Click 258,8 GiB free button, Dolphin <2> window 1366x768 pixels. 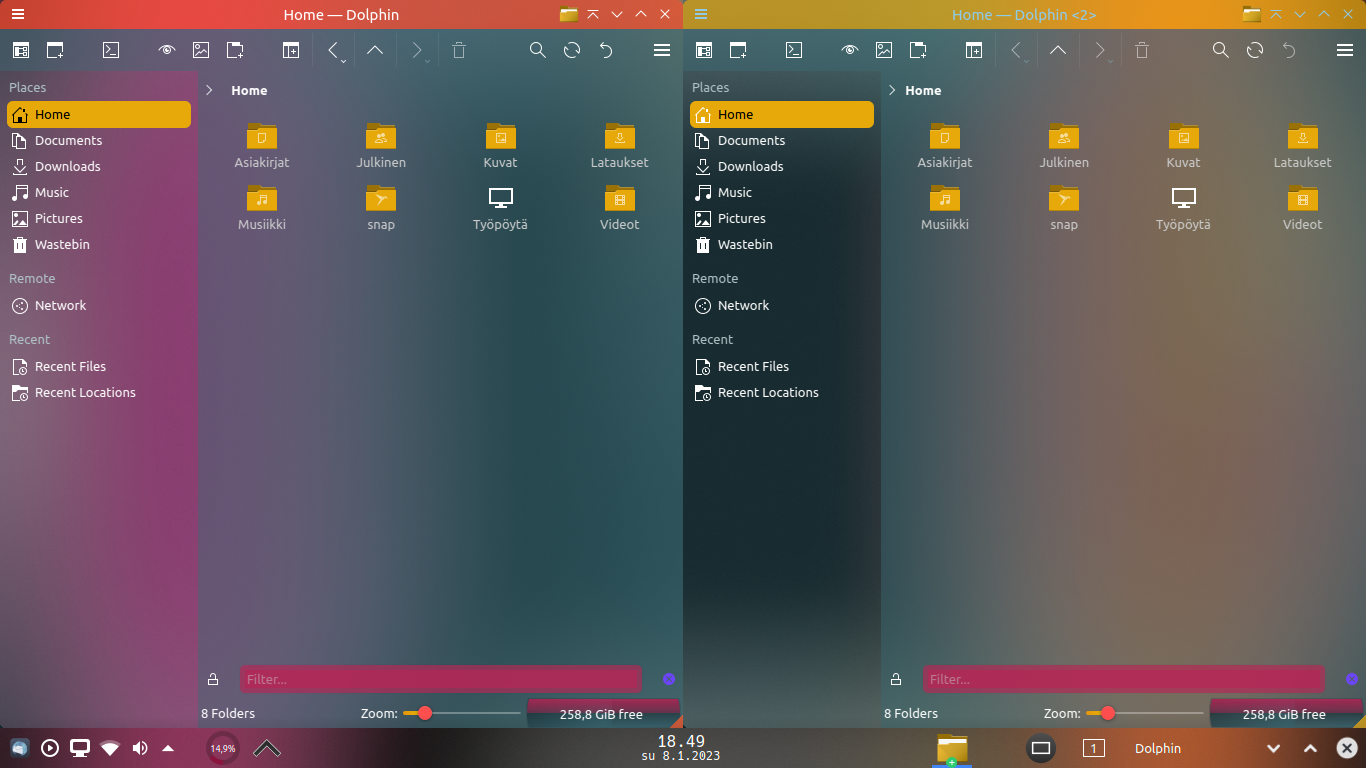pos(1285,714)
